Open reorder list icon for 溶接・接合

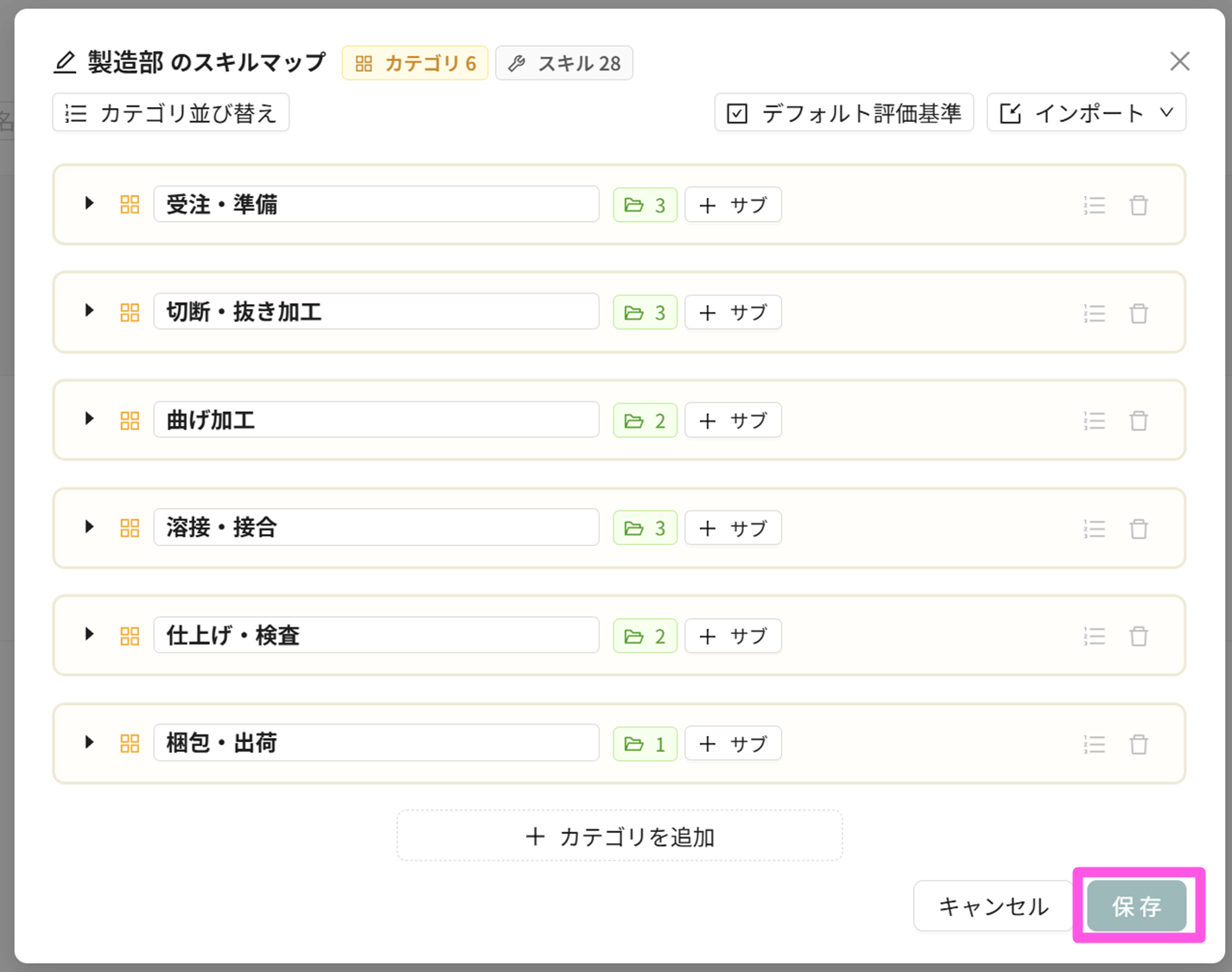(1095, 529)
